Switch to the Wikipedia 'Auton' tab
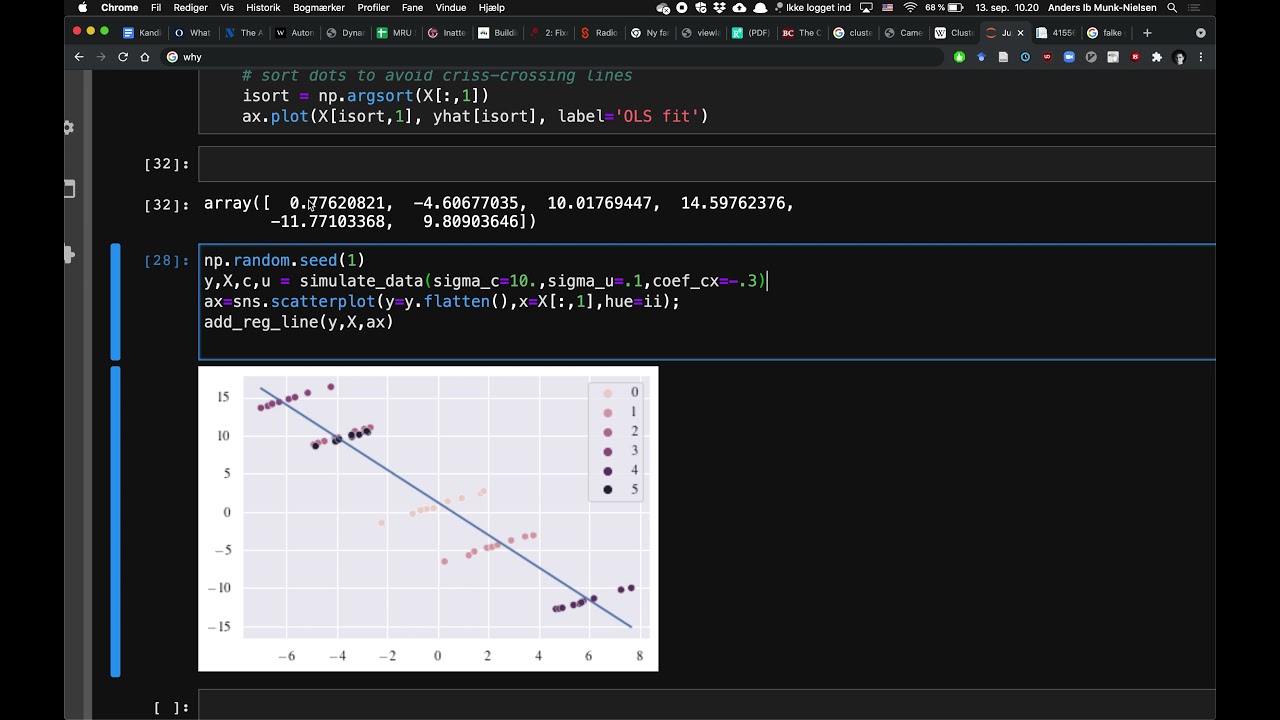1280x720 pixels. (294, 33)
